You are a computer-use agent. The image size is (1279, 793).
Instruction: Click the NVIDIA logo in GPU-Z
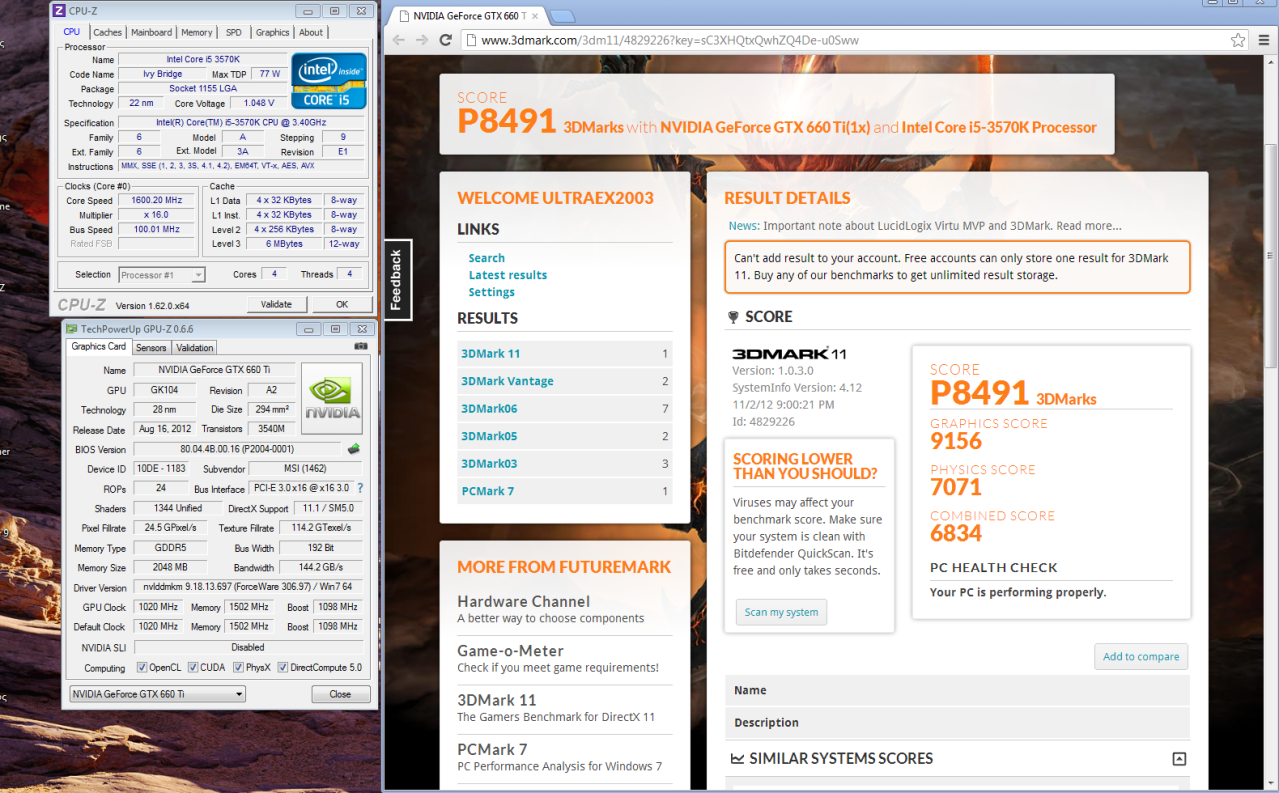pos(331,398)
